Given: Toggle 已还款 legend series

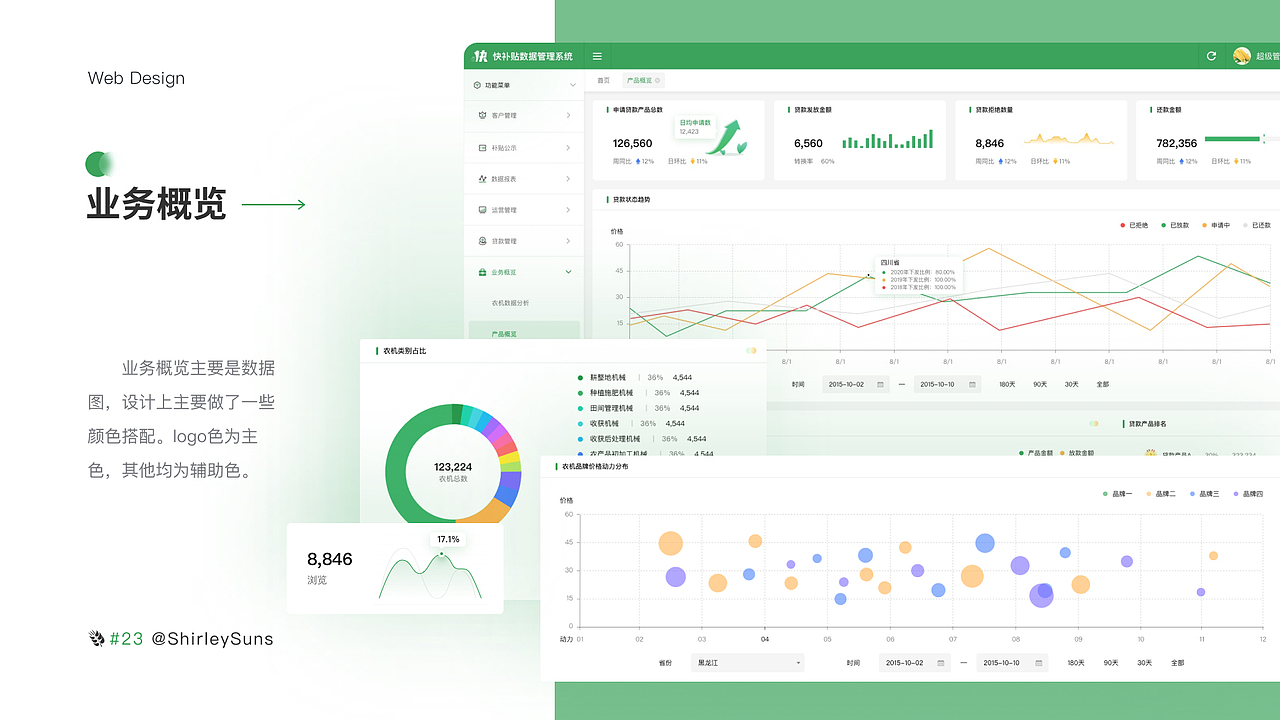Looking at the screenshot, I should (1257, 225).
